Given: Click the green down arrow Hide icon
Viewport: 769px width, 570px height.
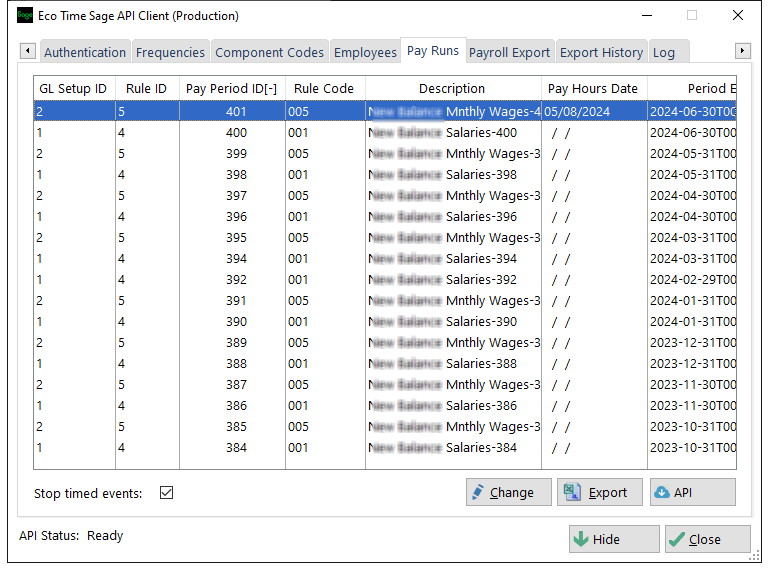Looking at the screenshot, I should point(581,539).
